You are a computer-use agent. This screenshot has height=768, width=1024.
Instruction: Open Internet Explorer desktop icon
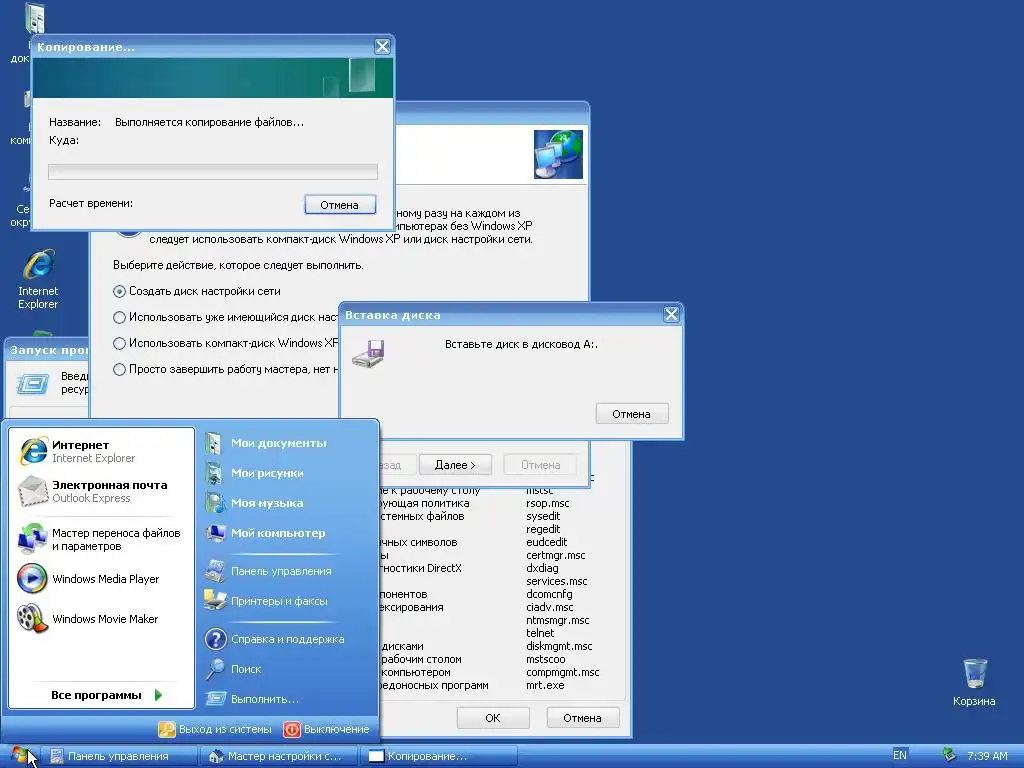coord(38,279)
